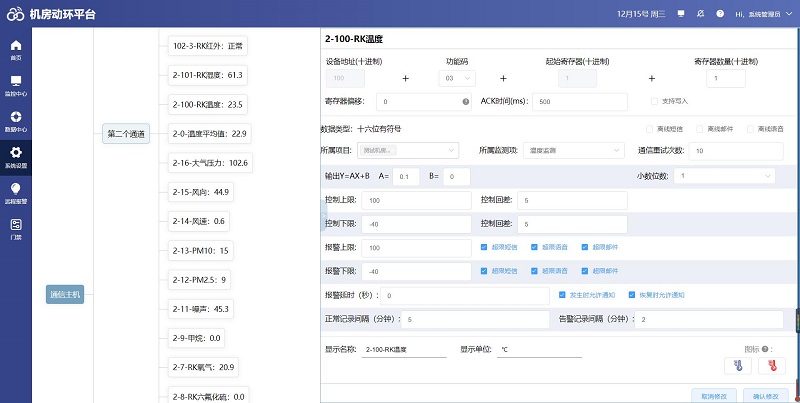The width and height of the screenshot is (800, 403).
Task: Toggle 超限短信 checkbox for 报警上限
Action: pyautogui.click(x=484, y=247)
